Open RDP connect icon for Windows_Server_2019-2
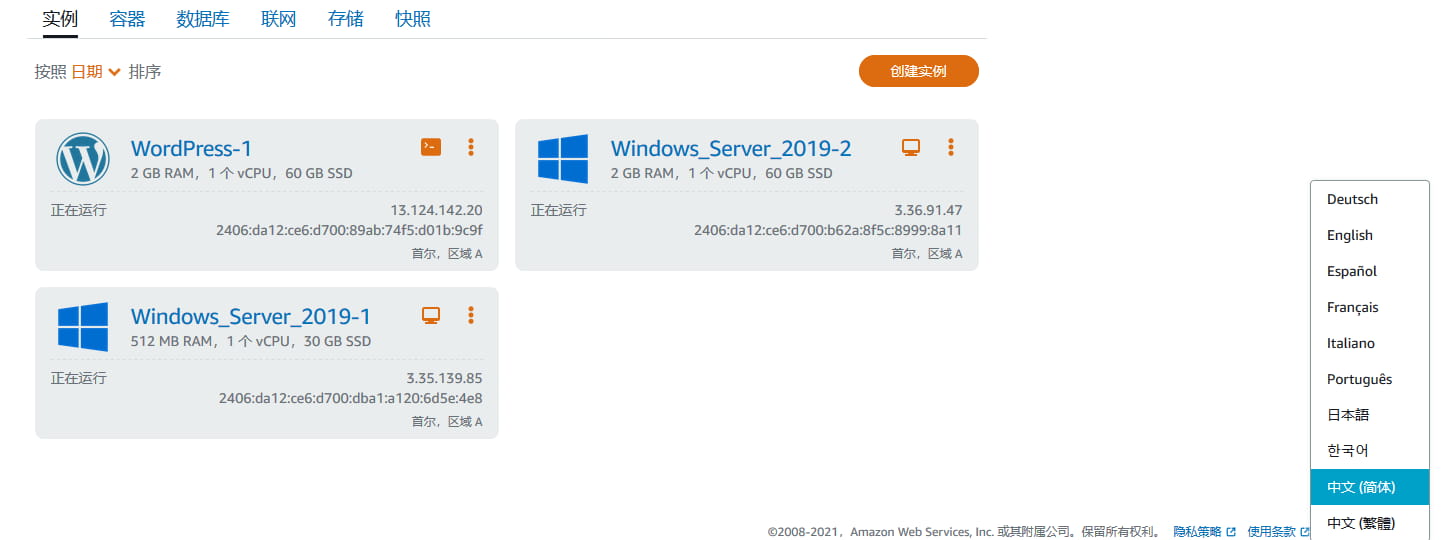This screenshot has width=1447, height=540. click(x=910, y=147)
